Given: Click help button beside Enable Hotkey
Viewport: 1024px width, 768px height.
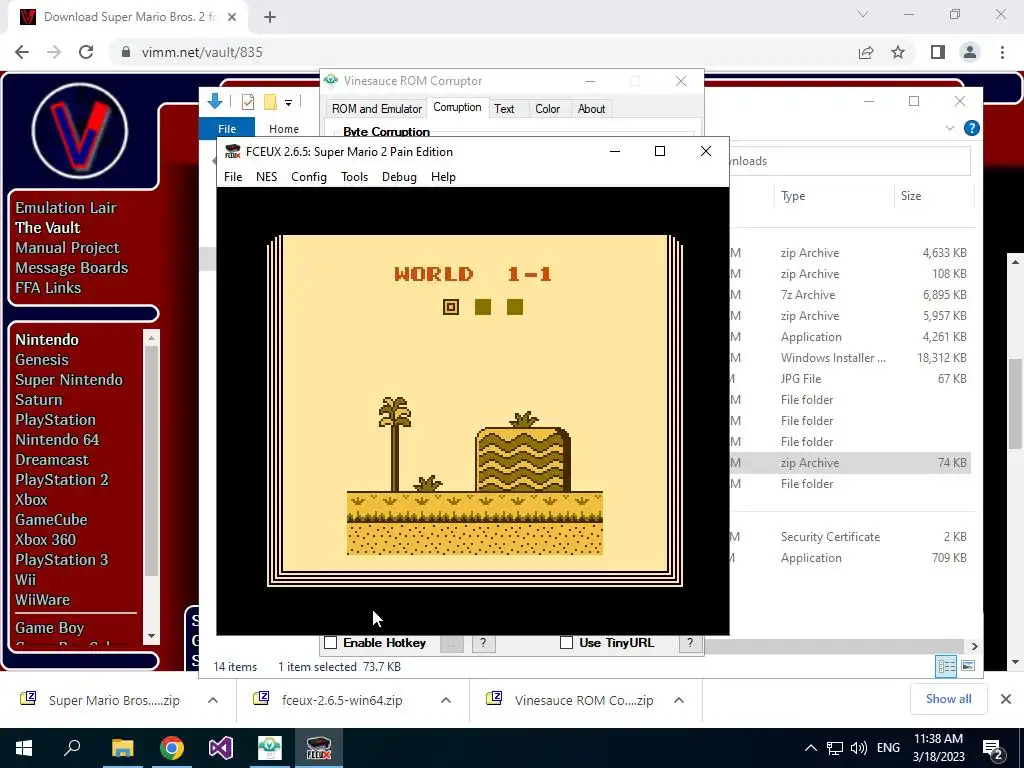Looking at the screenshot, I should pos(483,643).
